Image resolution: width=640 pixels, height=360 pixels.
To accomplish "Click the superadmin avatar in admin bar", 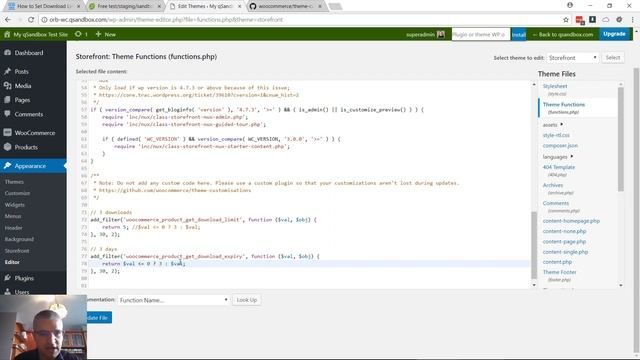I will coord(440,34).
